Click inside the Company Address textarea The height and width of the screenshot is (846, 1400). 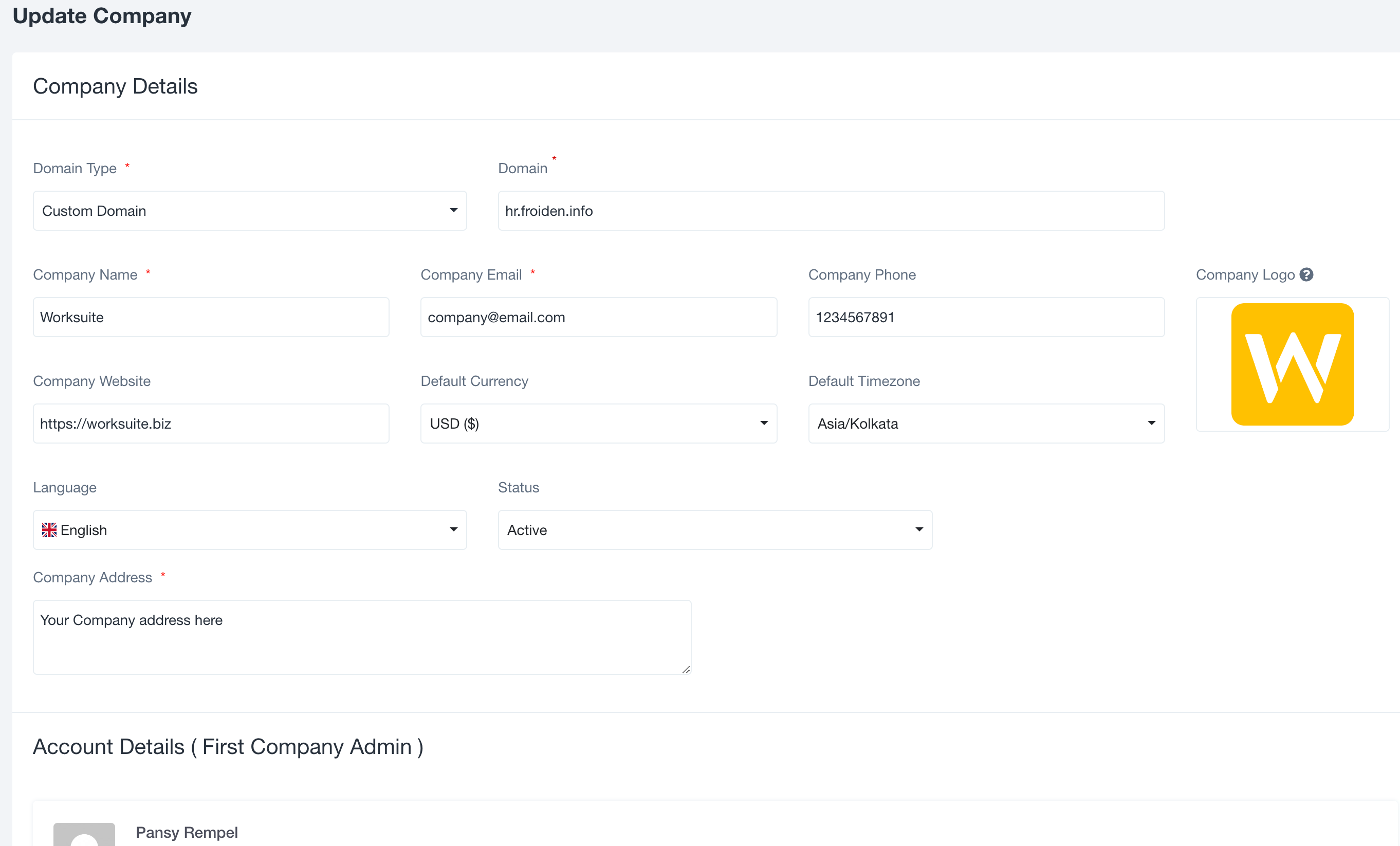(361, 637)
